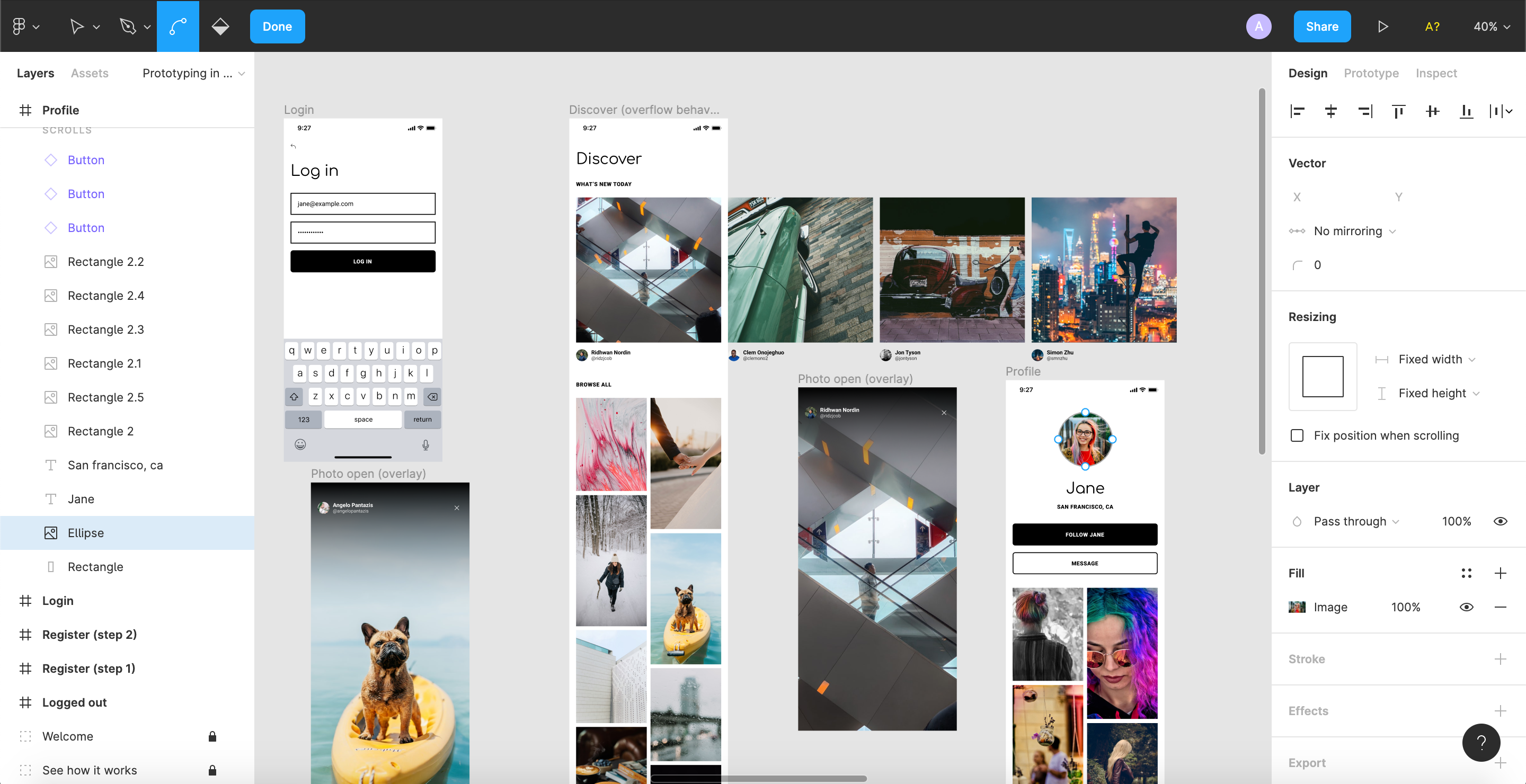
Task: Open main menu chevron next to logo
Action: pos(36,26)
